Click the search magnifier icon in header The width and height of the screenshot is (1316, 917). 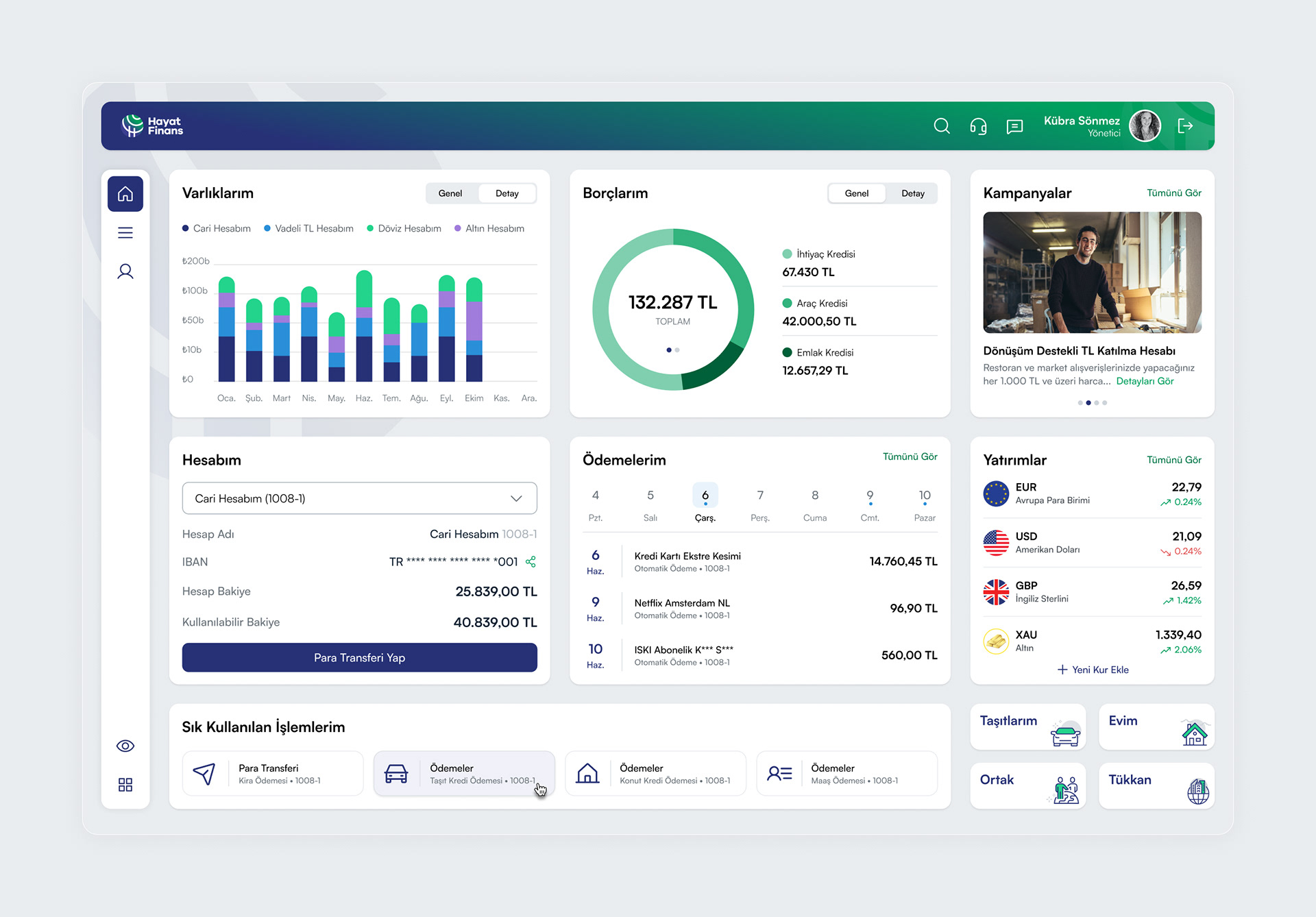[x=942, y=126]
